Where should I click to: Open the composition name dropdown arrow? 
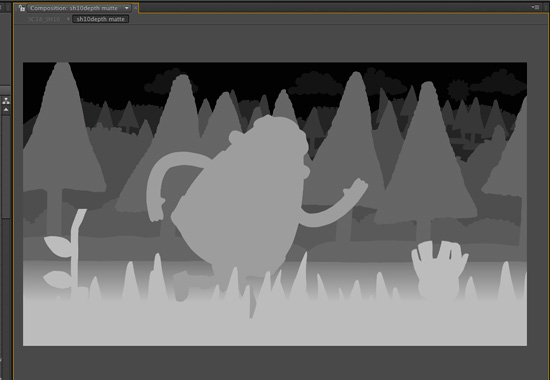127,8
